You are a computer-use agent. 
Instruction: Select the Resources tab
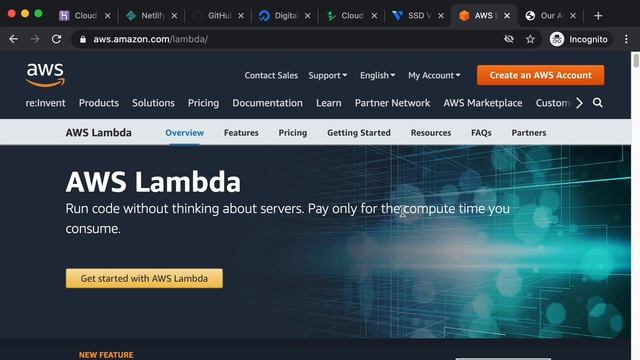pos(431,133)
